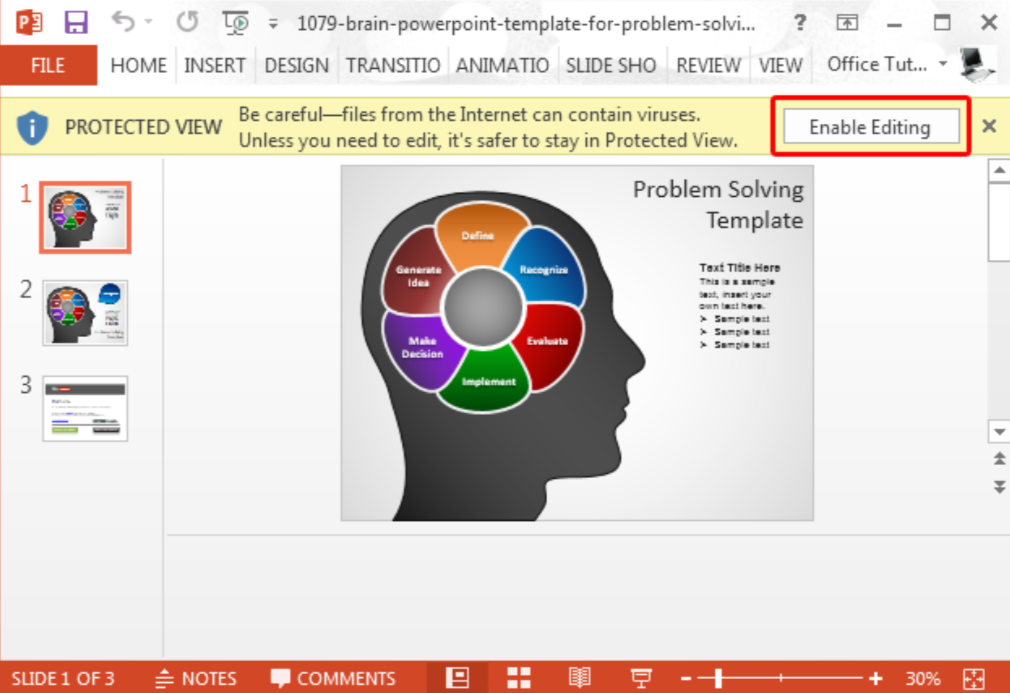1010x693 pixels.
Task: Click the Protected View warning text
Action: pos(488,127)
